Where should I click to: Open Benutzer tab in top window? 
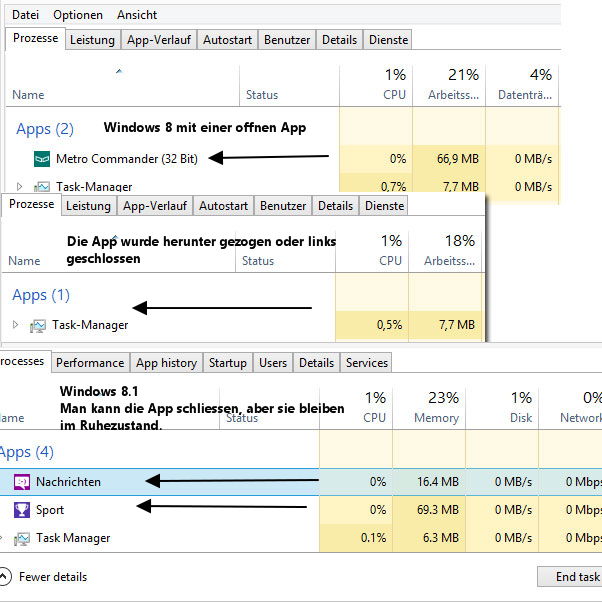point(287,40)
